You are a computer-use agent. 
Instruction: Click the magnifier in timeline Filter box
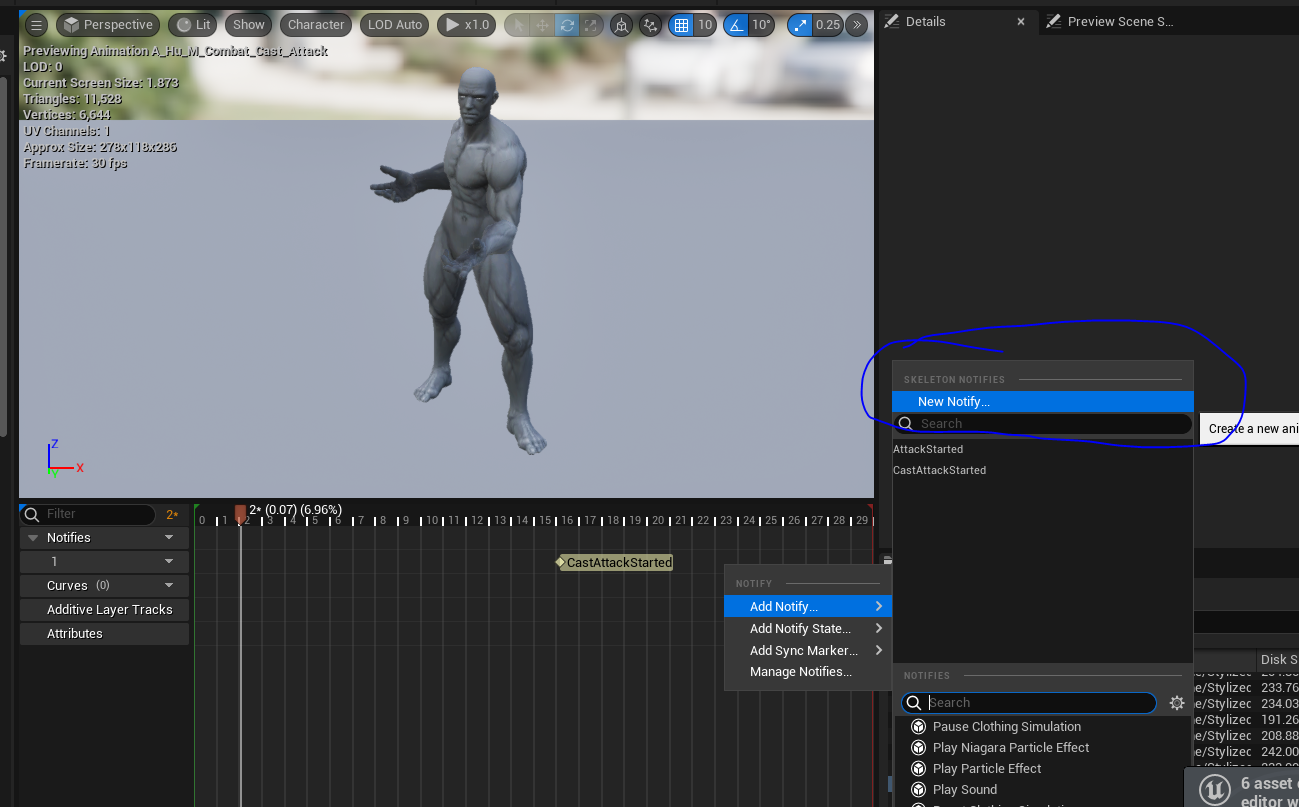click(x=32, y=514)
